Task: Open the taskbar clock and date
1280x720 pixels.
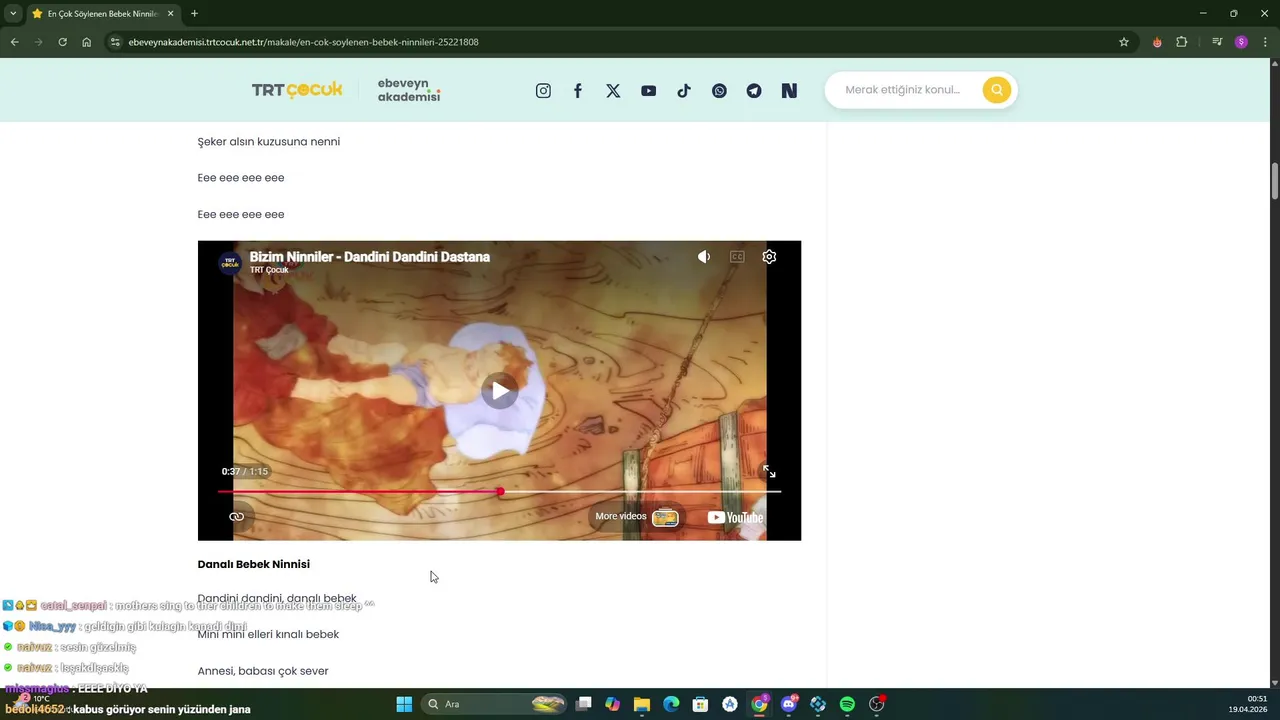Action: pyautogui.click(x=1249, y=704)
